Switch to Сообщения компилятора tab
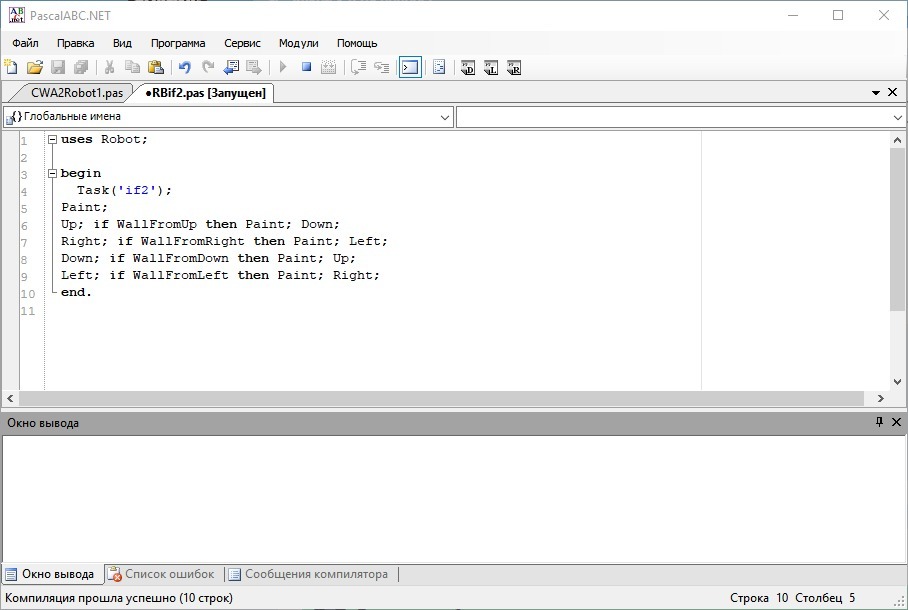Image resolution: width=908 pixels, height=610 pixels. tap(308, 574)
